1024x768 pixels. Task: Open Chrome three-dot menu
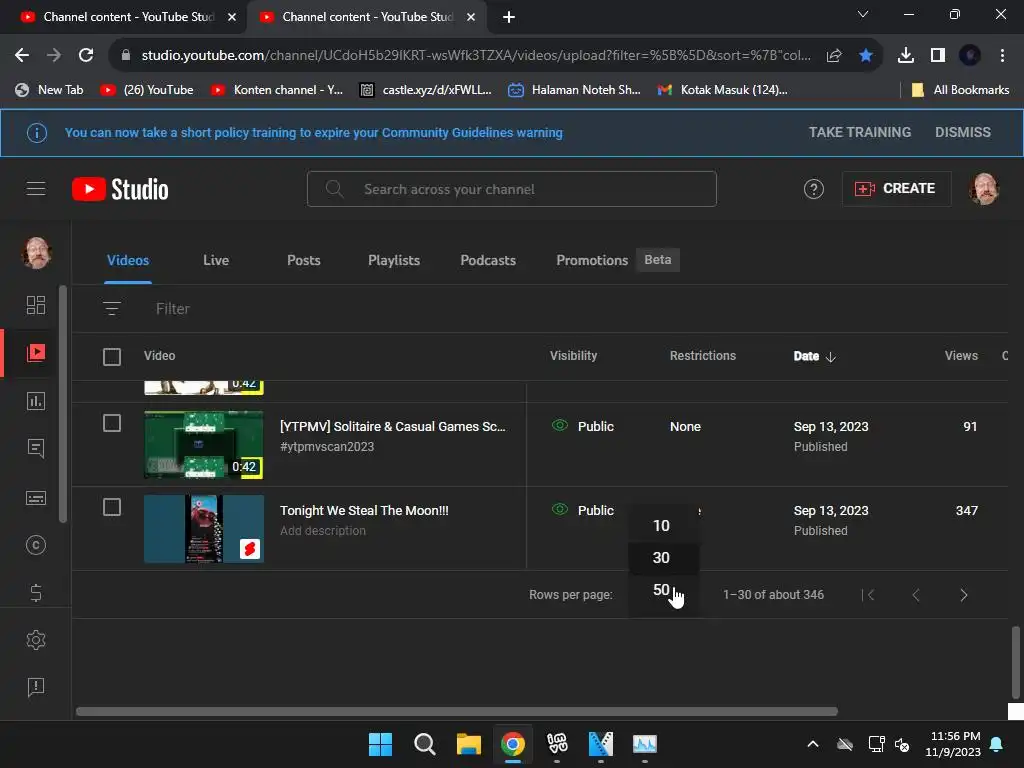coord(1002,56)
